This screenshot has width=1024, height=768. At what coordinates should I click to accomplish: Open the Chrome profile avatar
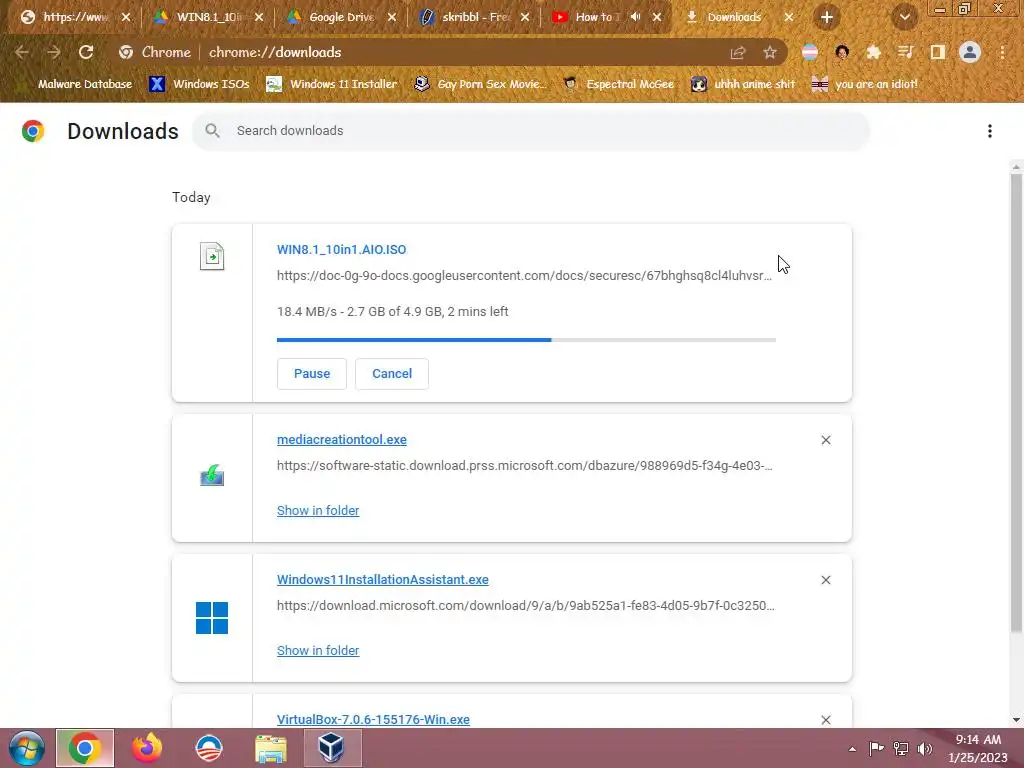point(970,52)
